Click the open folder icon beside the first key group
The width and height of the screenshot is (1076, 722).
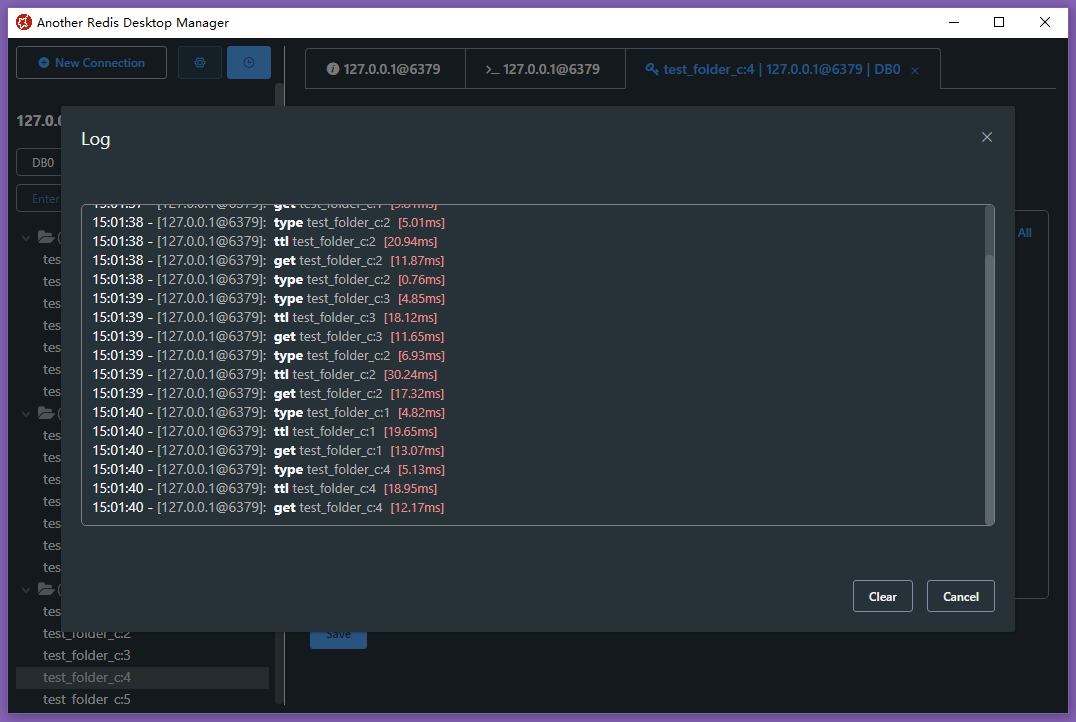point(45,237)
